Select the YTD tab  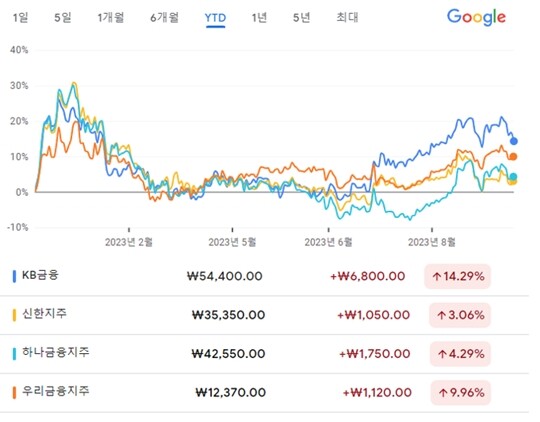tap(215, 18)
